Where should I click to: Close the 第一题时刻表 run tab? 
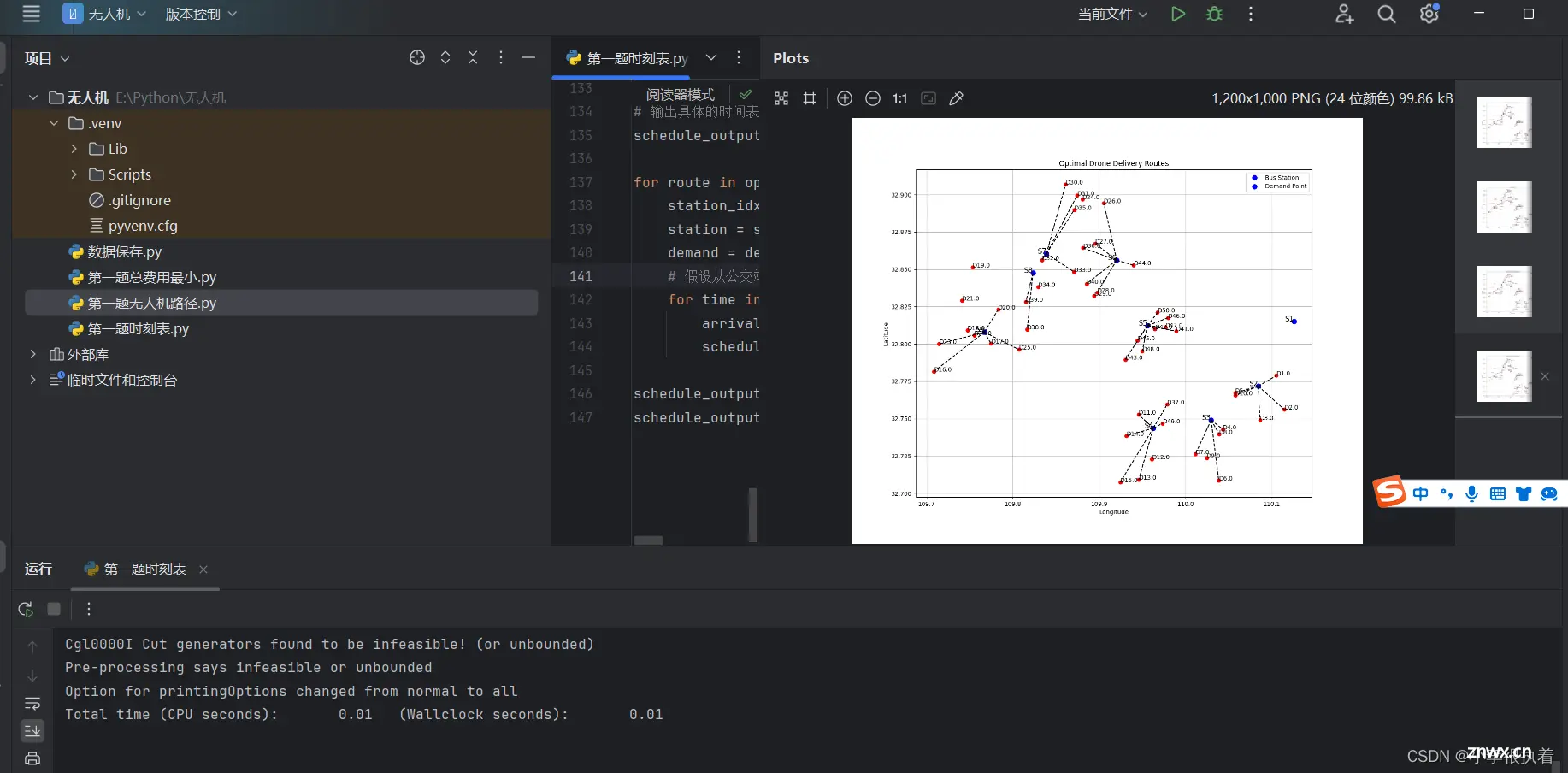203,569
